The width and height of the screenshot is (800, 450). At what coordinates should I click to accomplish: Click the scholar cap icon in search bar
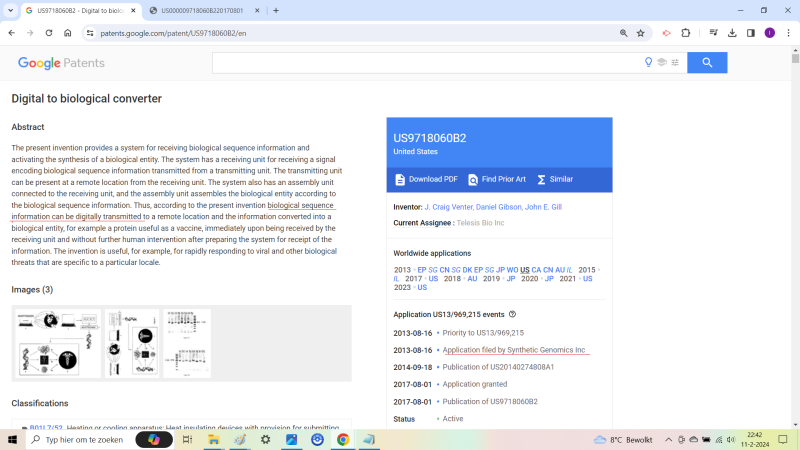(662, 62)
